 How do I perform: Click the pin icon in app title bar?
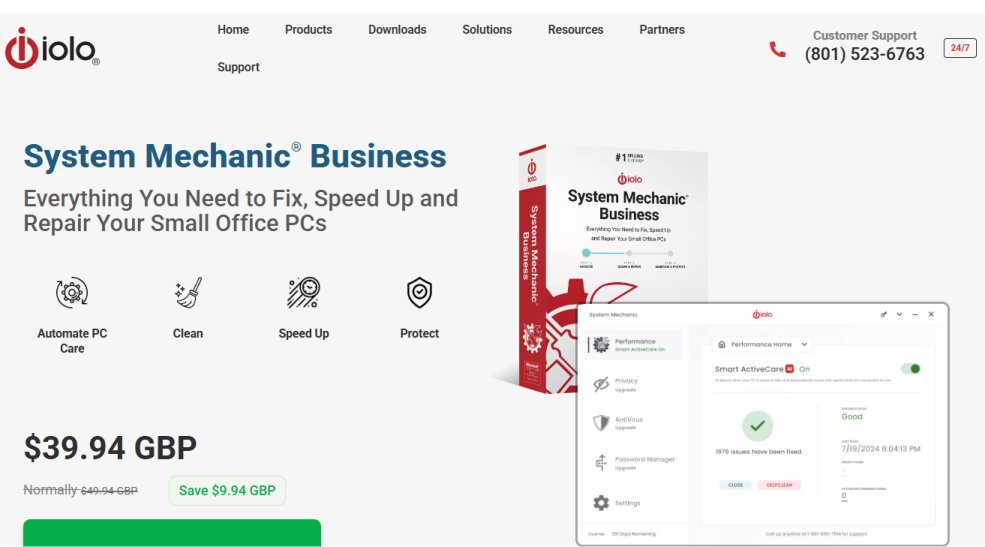pos(884,314)
